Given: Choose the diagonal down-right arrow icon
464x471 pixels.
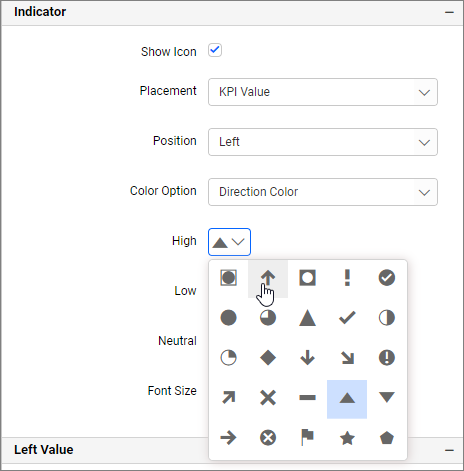Looking at the screenshot, I should [x=347, y=358].
